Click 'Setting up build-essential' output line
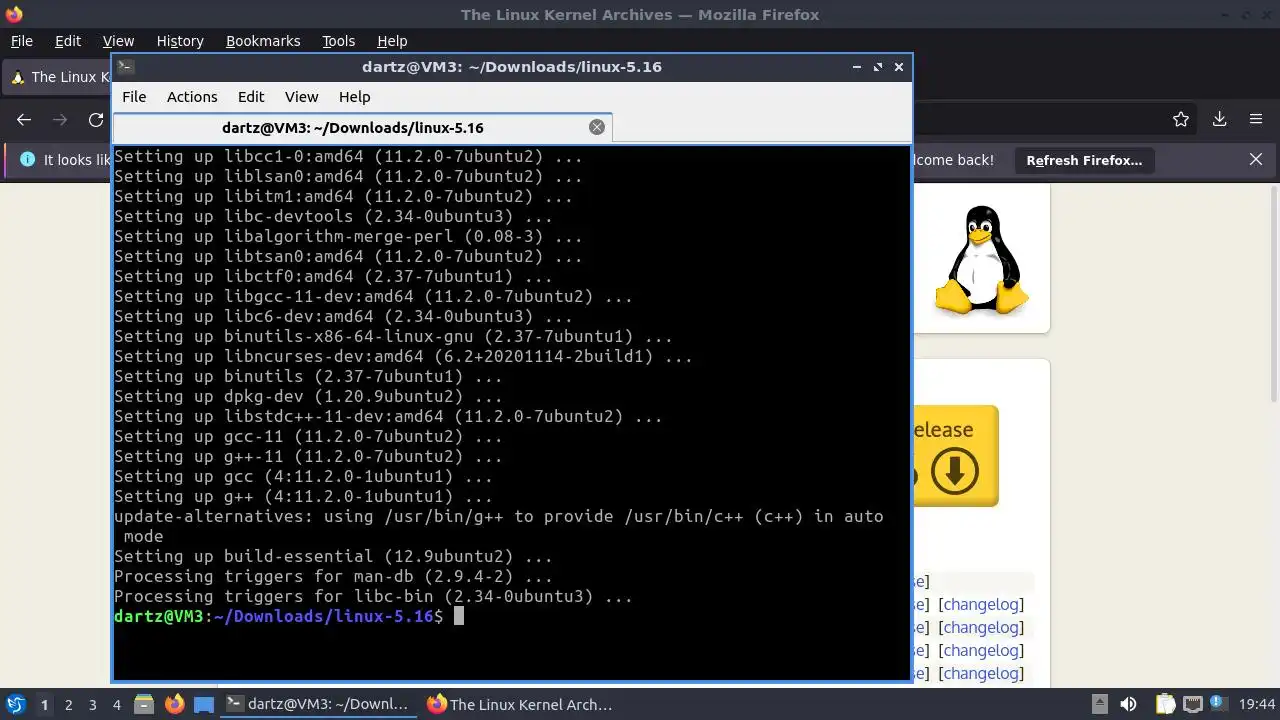The width and height of the screenshot is (1280, 720). point(333,556)
